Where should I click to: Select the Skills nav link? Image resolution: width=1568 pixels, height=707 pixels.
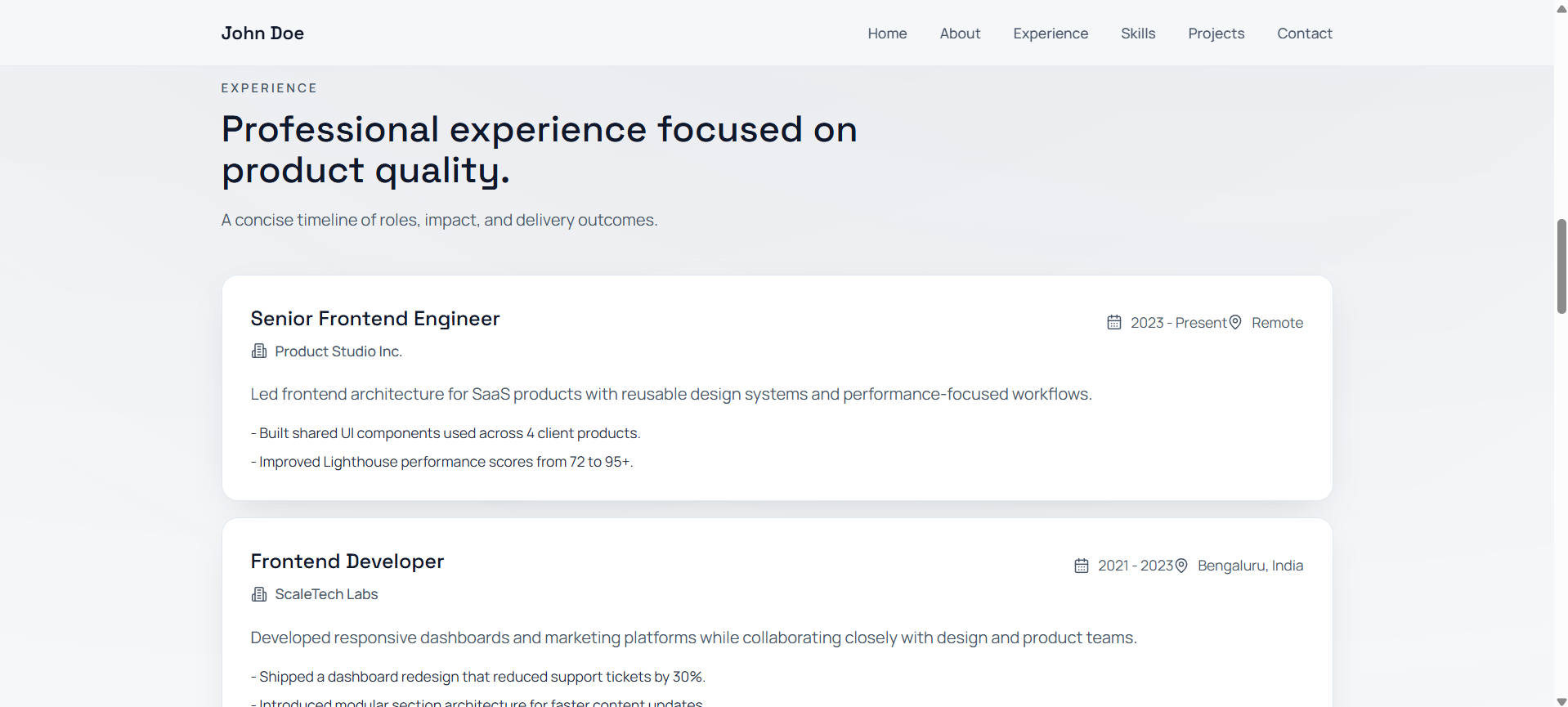click(1138, 34)
